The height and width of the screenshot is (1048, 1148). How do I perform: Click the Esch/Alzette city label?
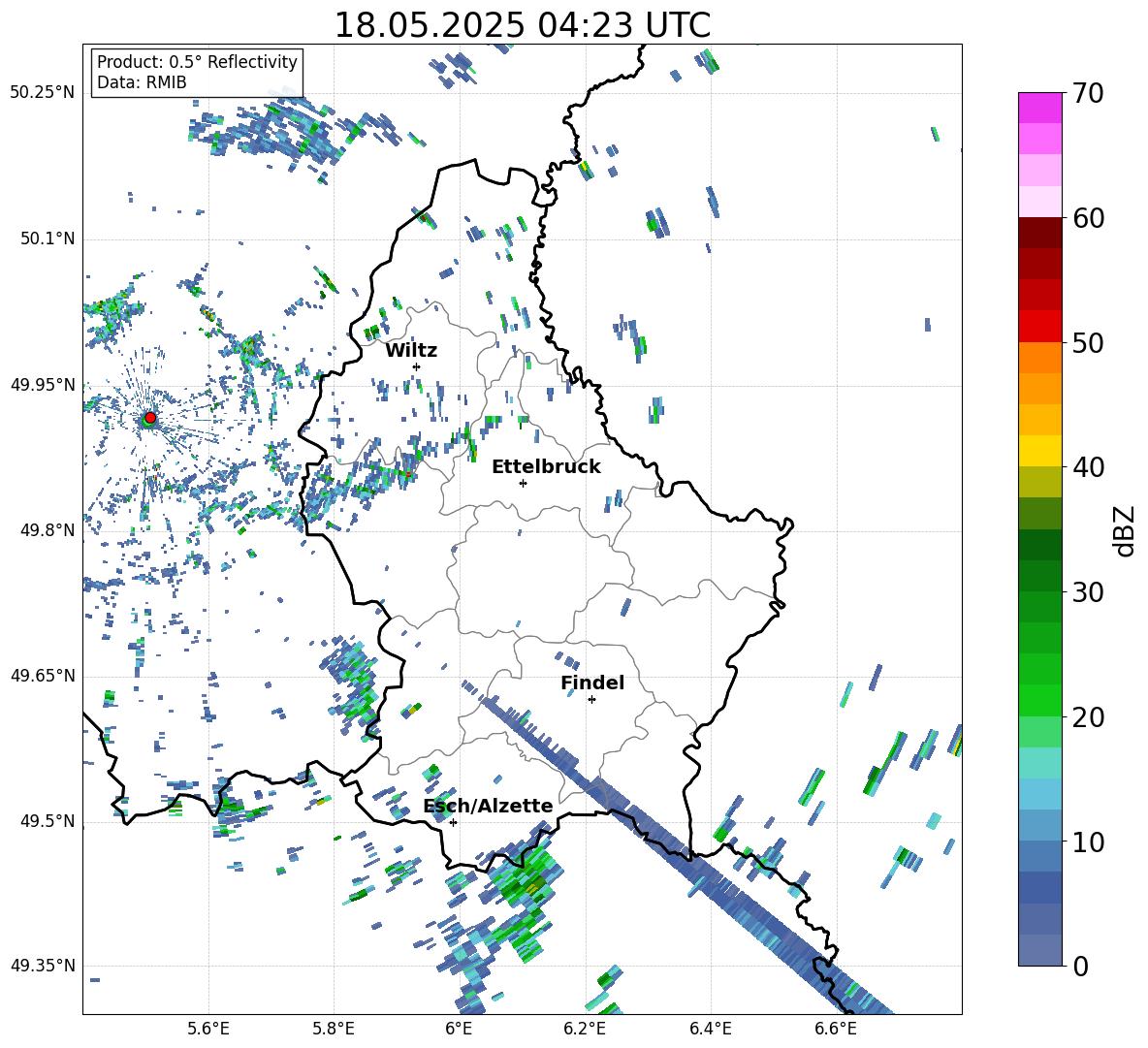[x=488, y=806]
